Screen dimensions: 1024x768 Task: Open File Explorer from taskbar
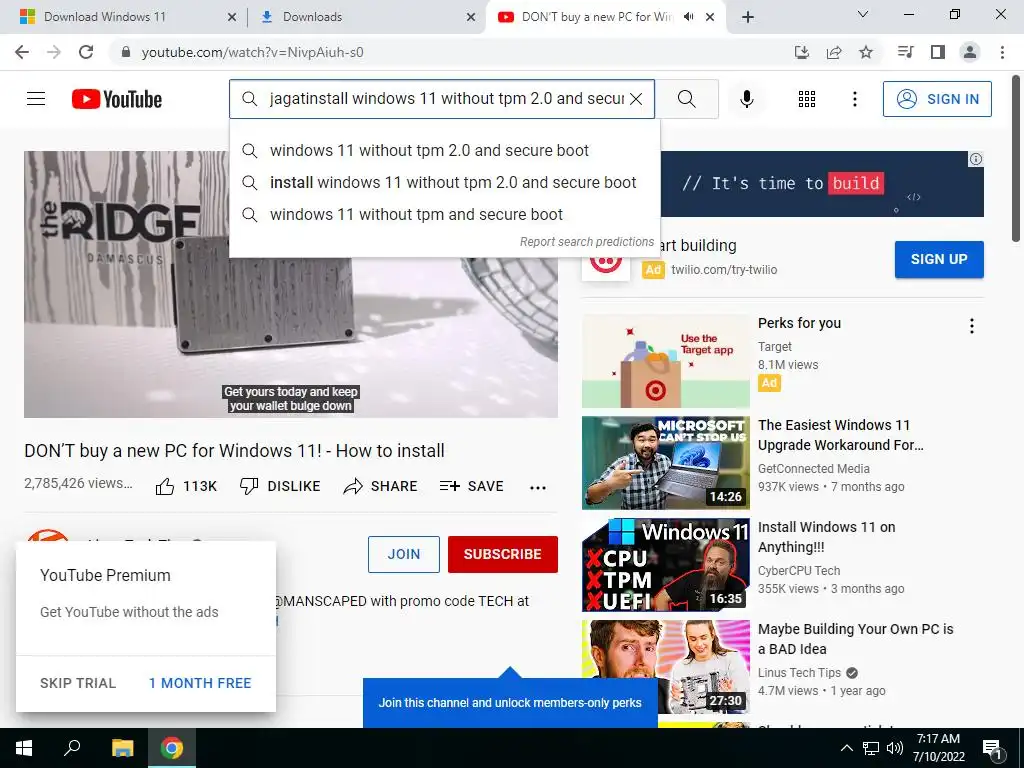[122, 748]
